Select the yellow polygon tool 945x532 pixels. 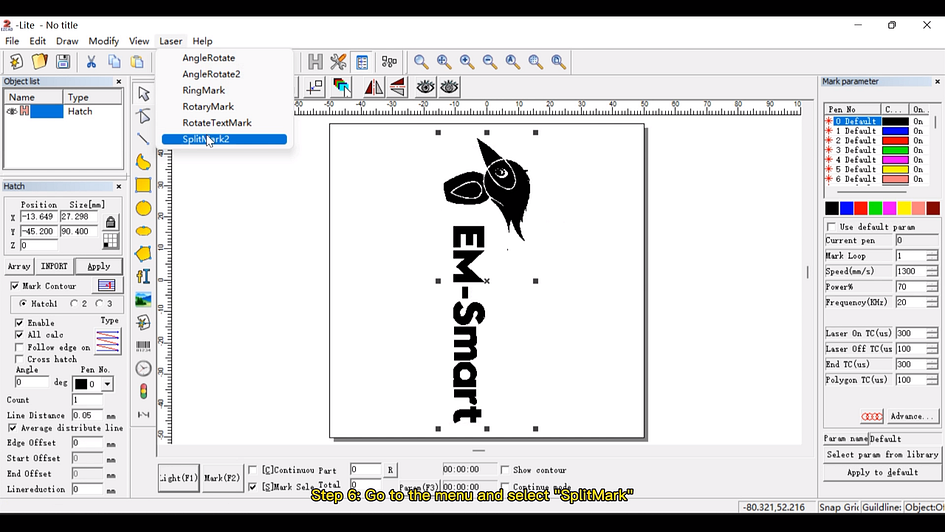(x=143, y=254)
